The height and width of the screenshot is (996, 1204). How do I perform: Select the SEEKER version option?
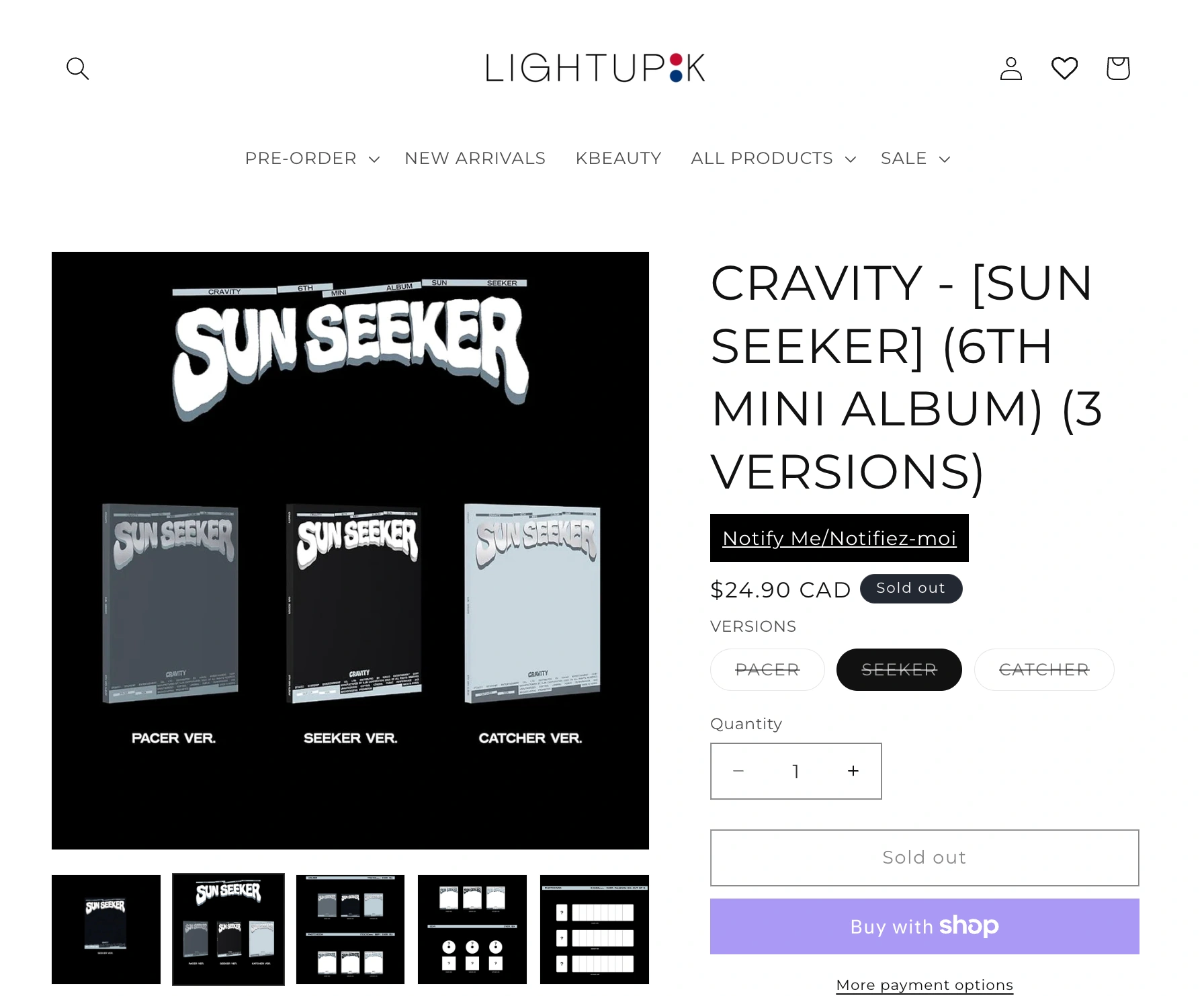point(899,669)
